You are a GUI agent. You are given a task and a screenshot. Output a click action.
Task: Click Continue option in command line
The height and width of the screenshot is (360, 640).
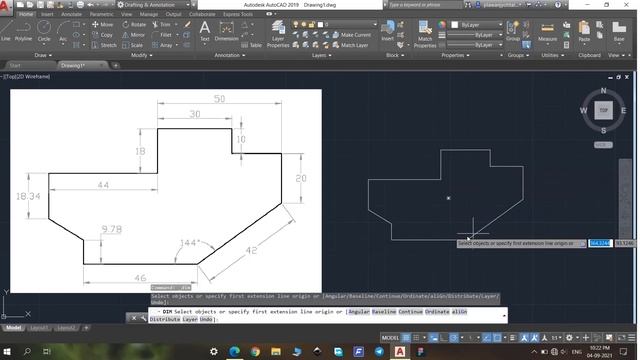click(x=411, y=311)
